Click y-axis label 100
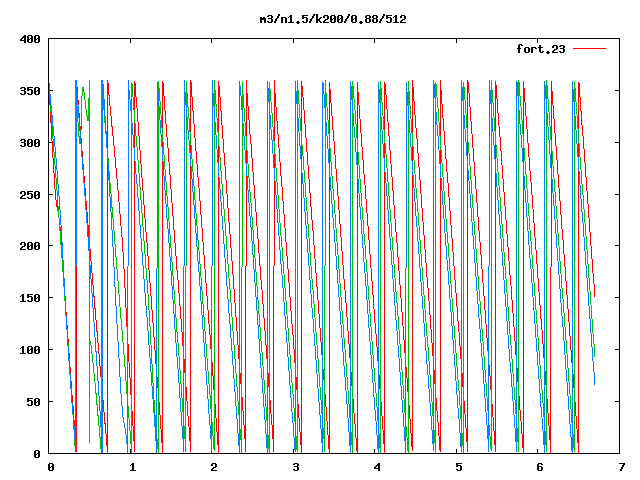The width and height of the screenshot is (640, 480). pyautogui.click(x=30, y=350)
